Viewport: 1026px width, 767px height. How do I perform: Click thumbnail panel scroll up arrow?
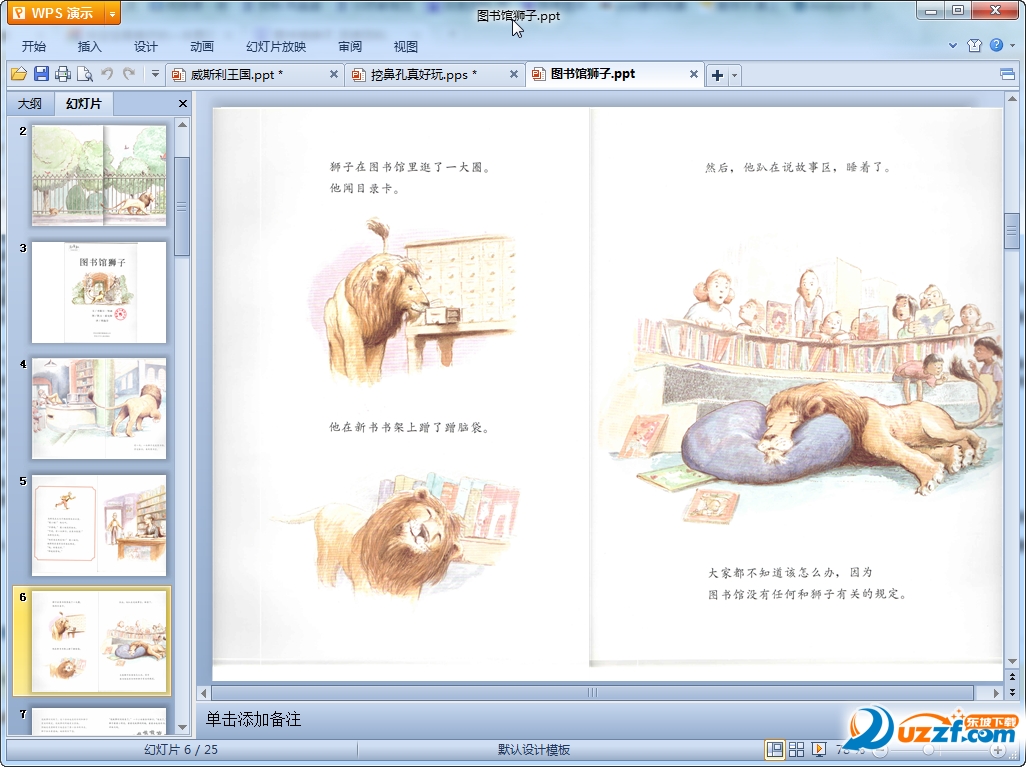(183, 124)
